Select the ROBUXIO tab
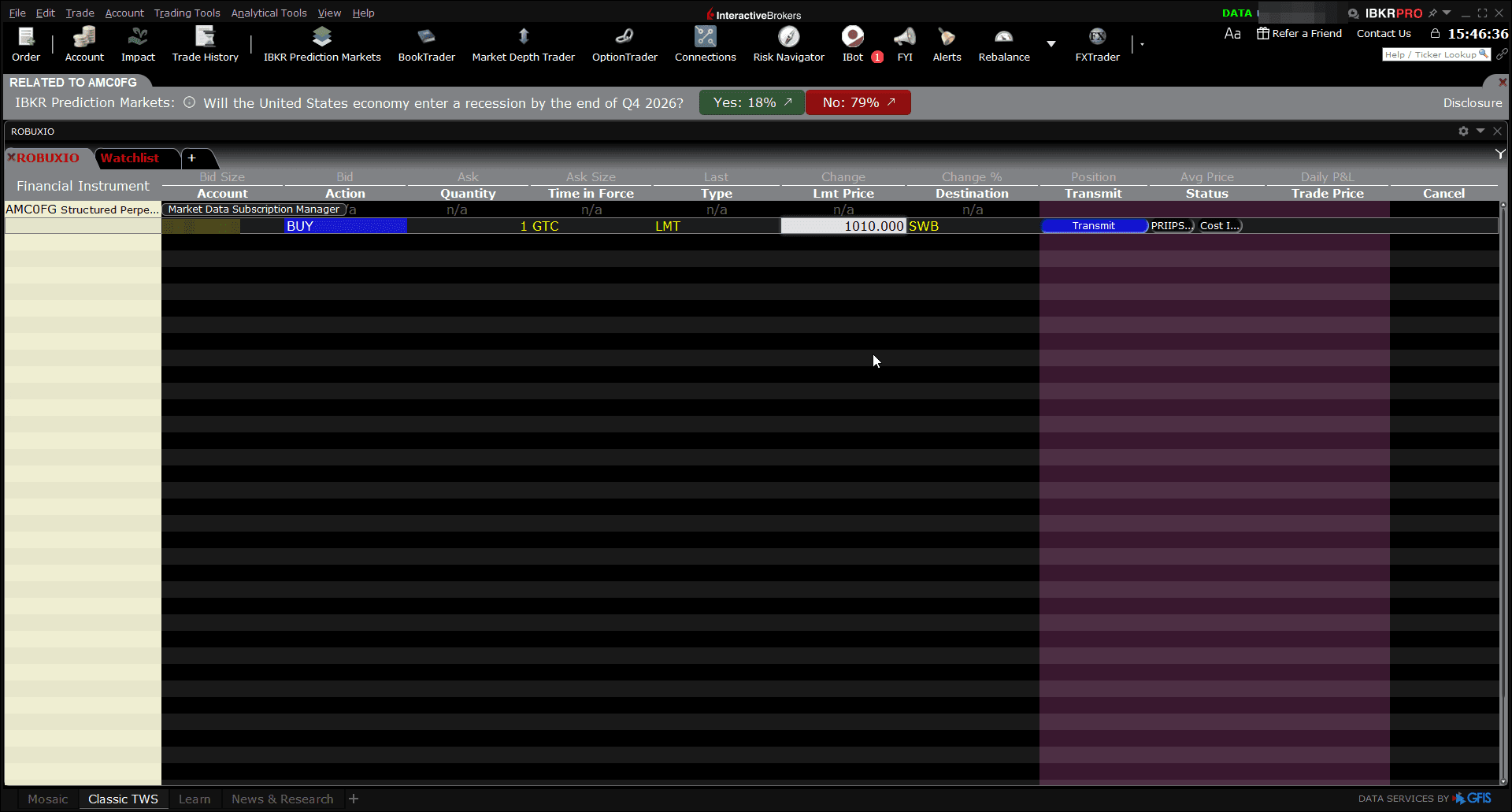The height and width of the screenshot is (812, 1512). pos(48,158)
